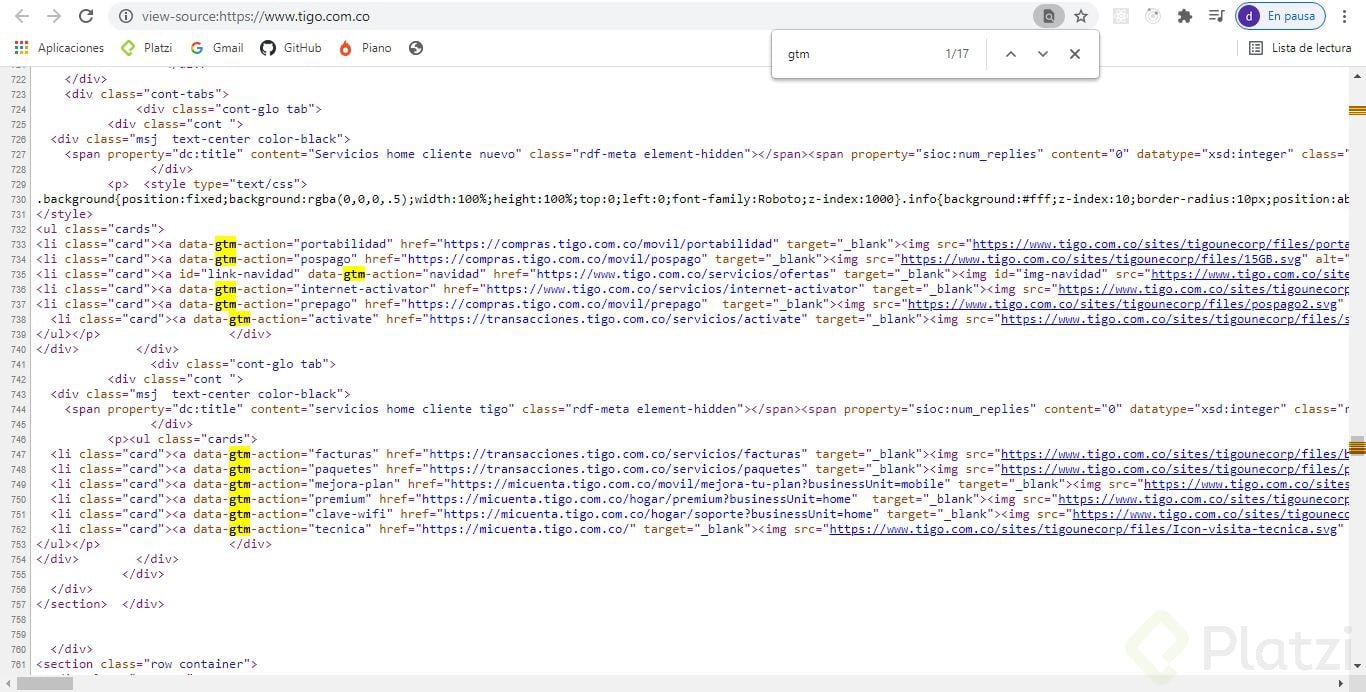Viewport: 1366px width, 692px height.
Task: Open the paquetes row image link on line 748
Action: (1175, 469)
